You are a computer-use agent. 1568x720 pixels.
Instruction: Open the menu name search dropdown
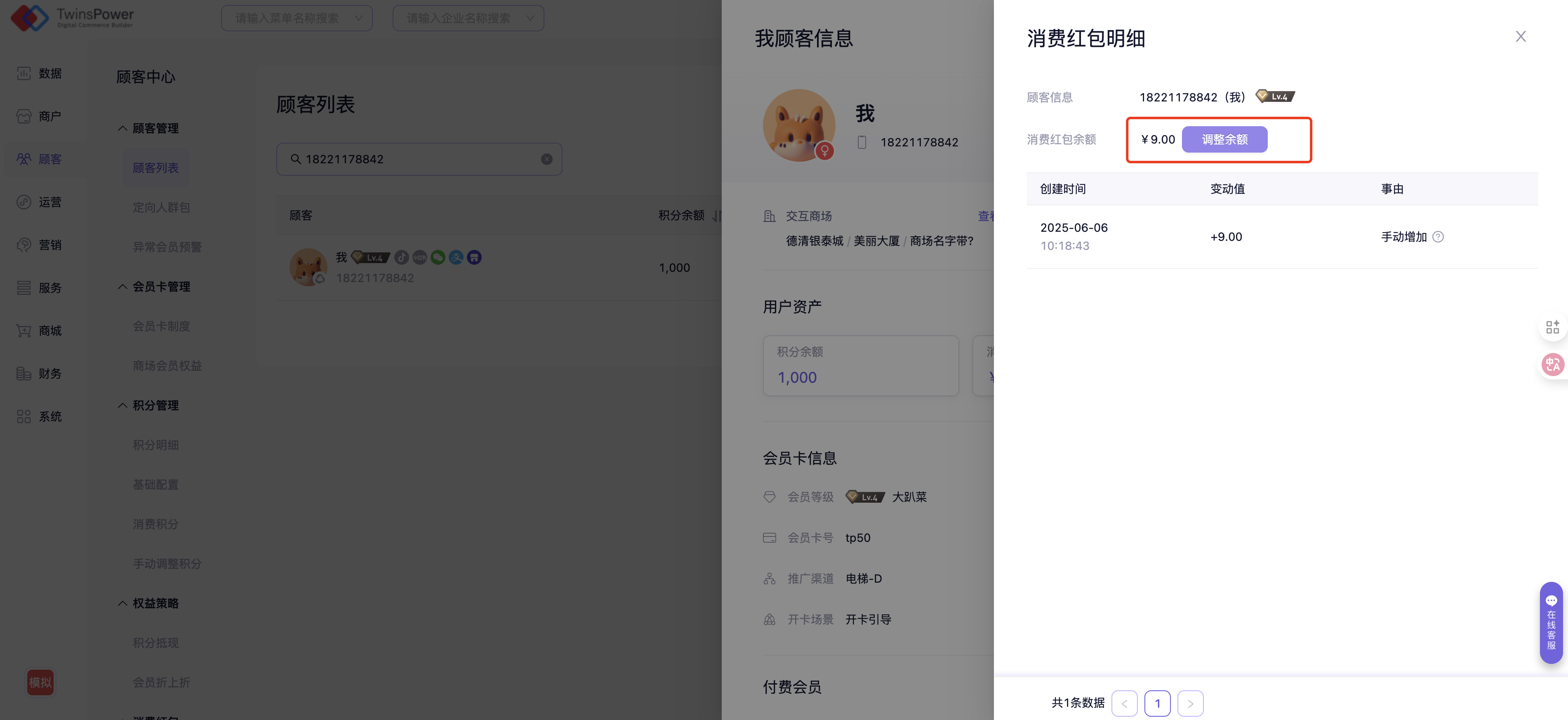(297, 18)
